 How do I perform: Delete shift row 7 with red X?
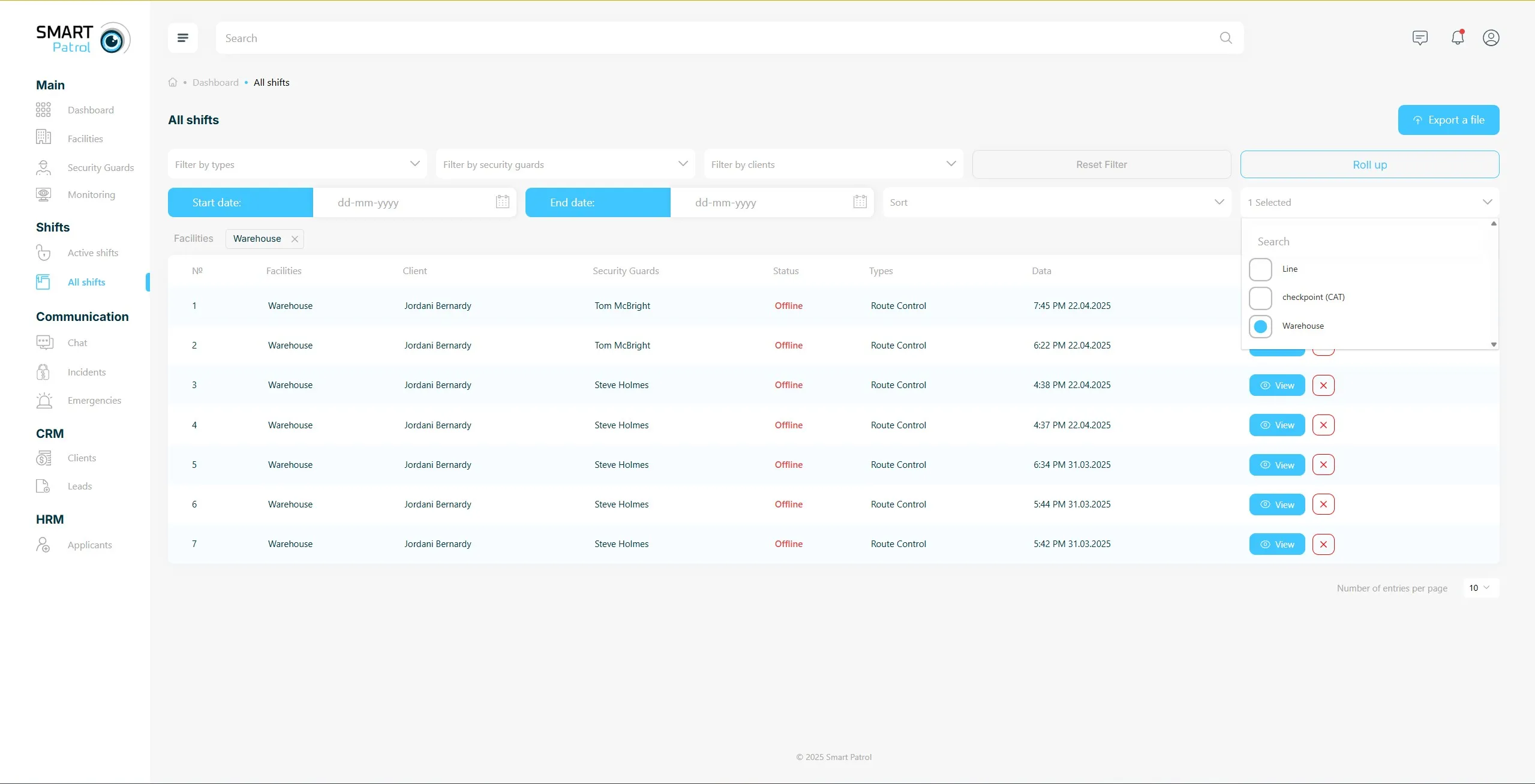coord(1323,544)
